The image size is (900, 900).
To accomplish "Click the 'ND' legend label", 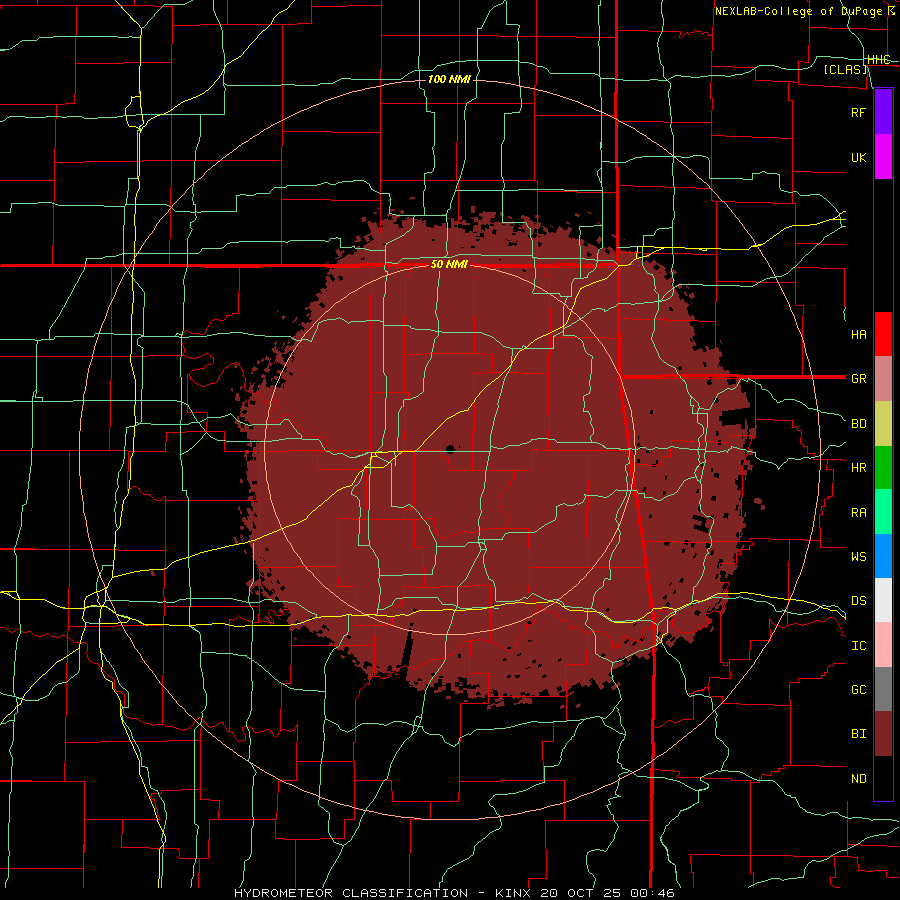I will [858, 779].
